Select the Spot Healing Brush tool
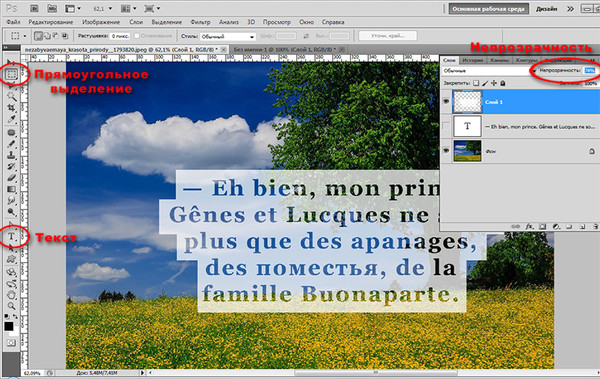The width and height of the screenshot is (600, 379). (11, 132)
